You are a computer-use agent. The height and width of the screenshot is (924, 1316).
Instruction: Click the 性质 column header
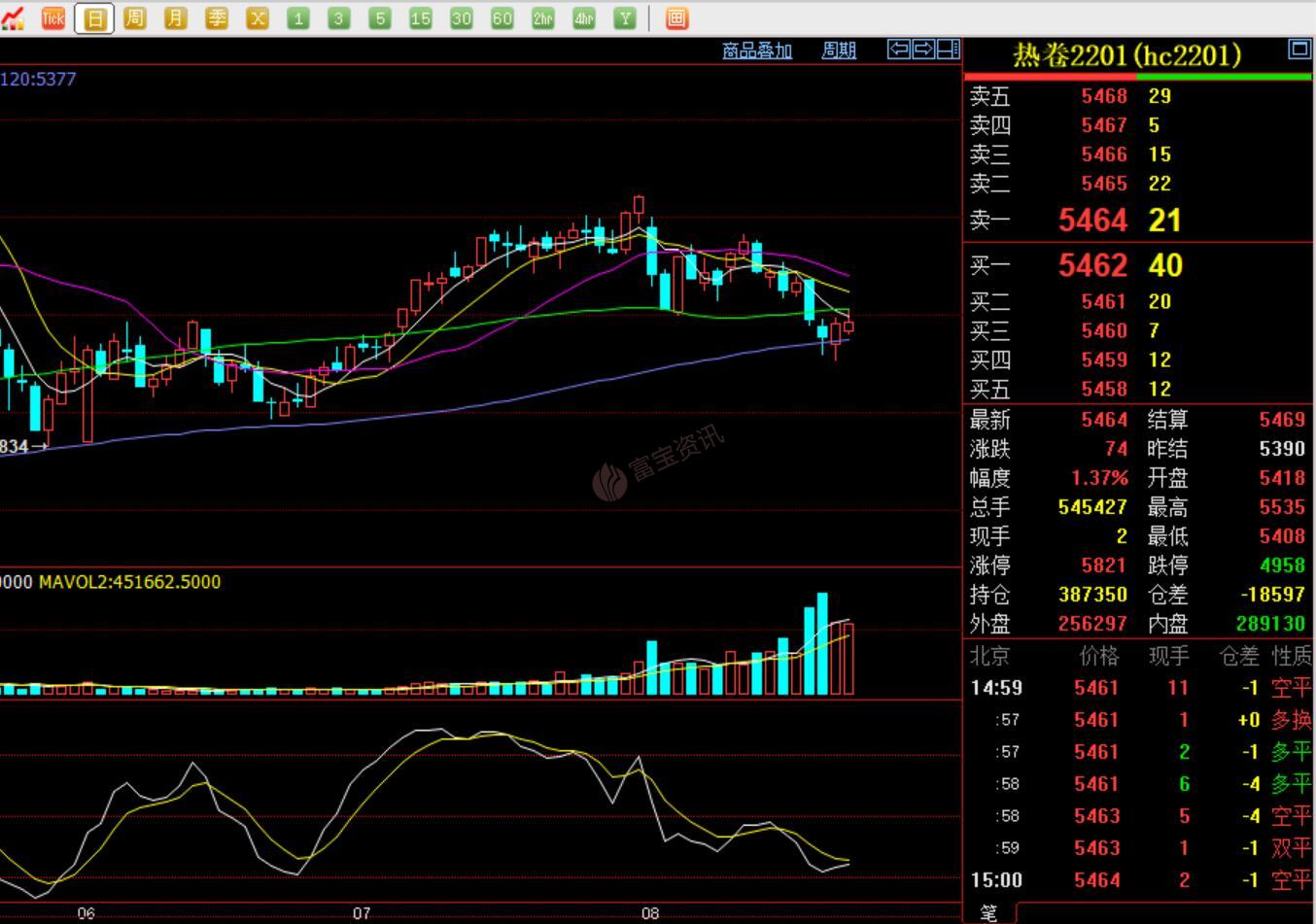1292,657
